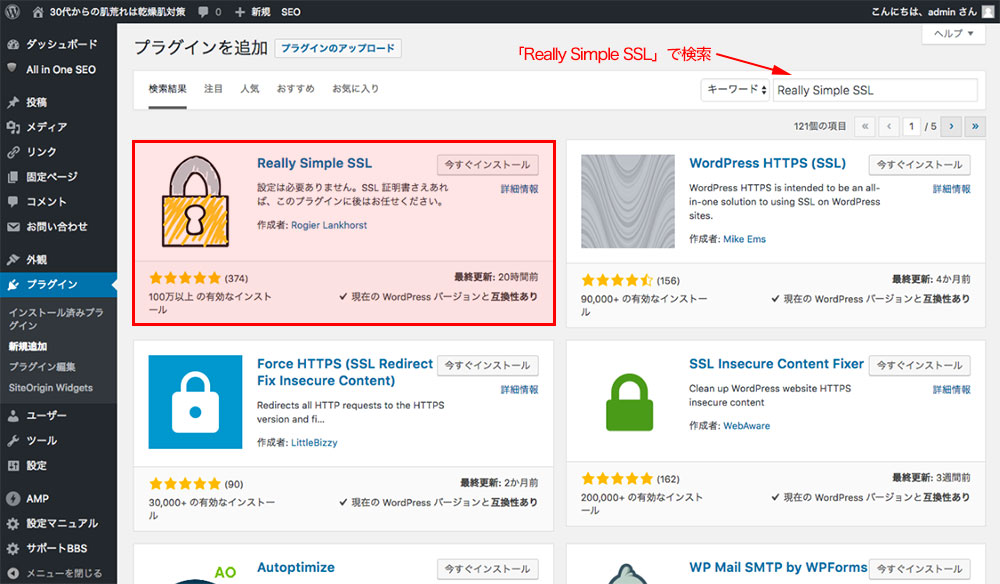Open Force HTTPS blue lock thumbnail
Viewport: 1000px width, 584px height.
tap(195, 402)
